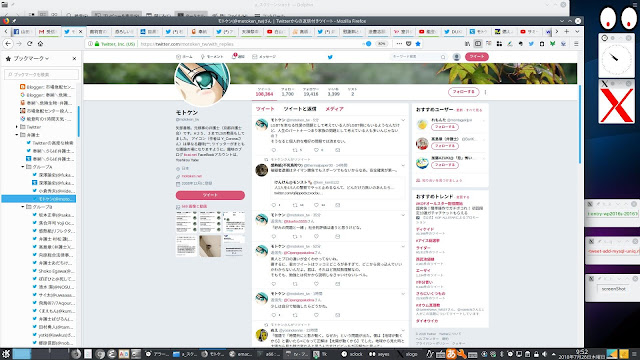Screen dimensions: 640x360
Task: Click the red Tweet button in Twitter header
Action: point(476,57)
